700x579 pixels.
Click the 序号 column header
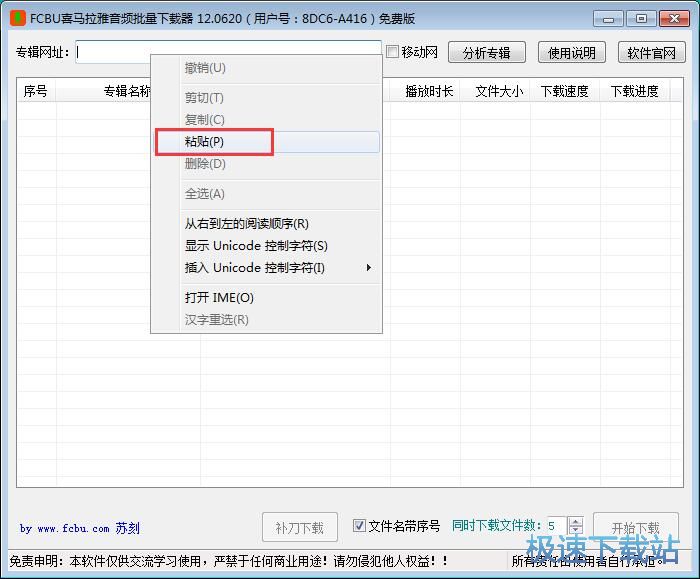point(36,91)
